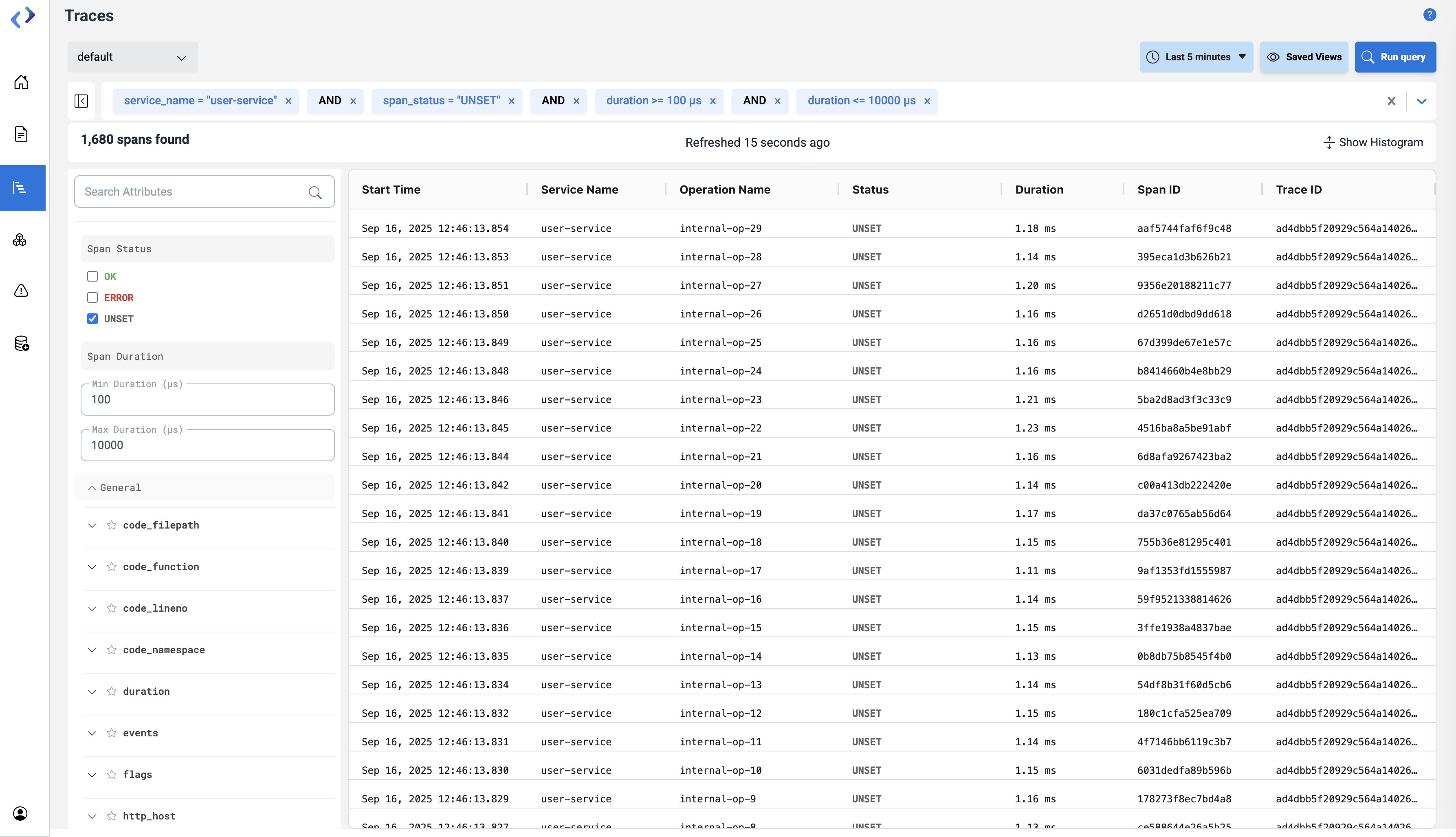This screenshot has width=1456, height=837.
Task: Open the Alerts warning triangle icon
Action: tap(21, 291)
